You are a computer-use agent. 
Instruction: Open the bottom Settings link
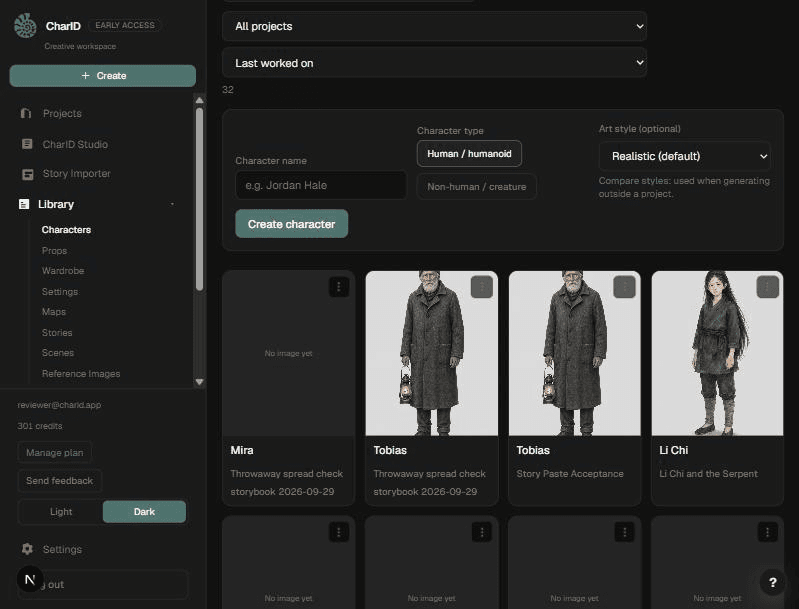click(62, 549)
